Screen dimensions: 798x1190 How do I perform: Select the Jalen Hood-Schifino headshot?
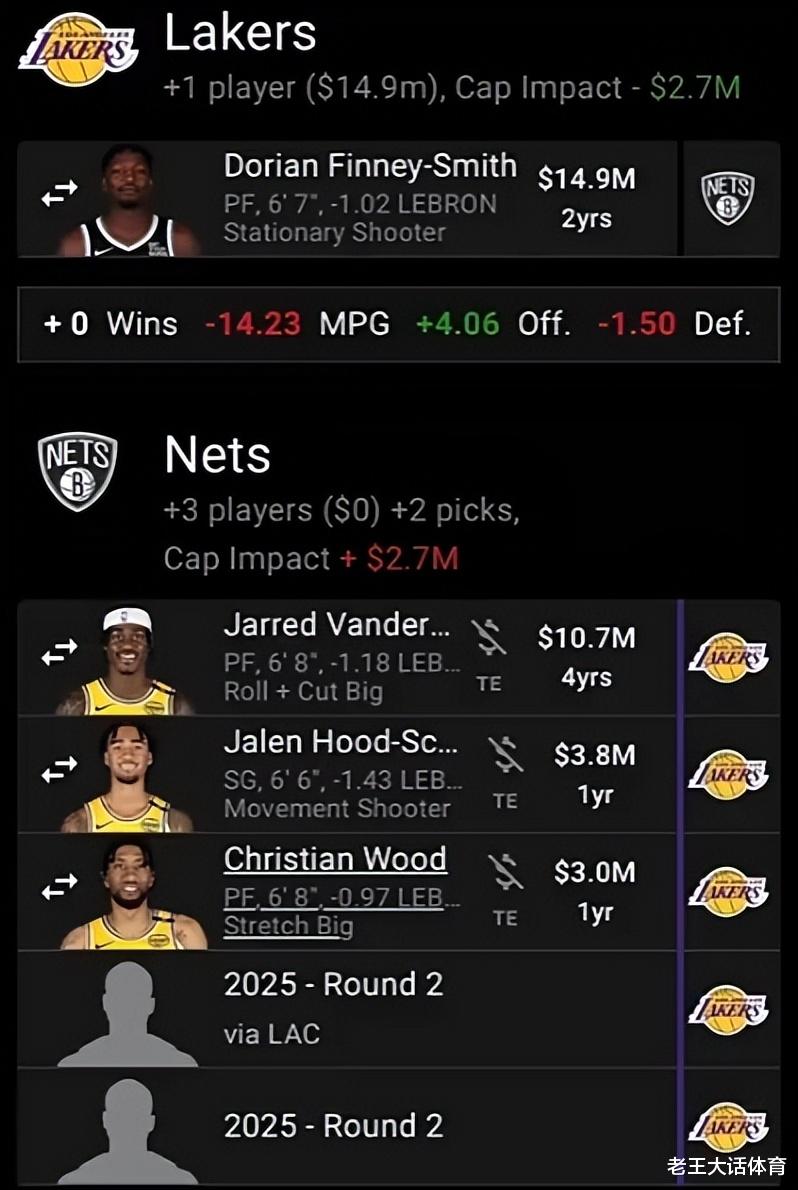127,777
